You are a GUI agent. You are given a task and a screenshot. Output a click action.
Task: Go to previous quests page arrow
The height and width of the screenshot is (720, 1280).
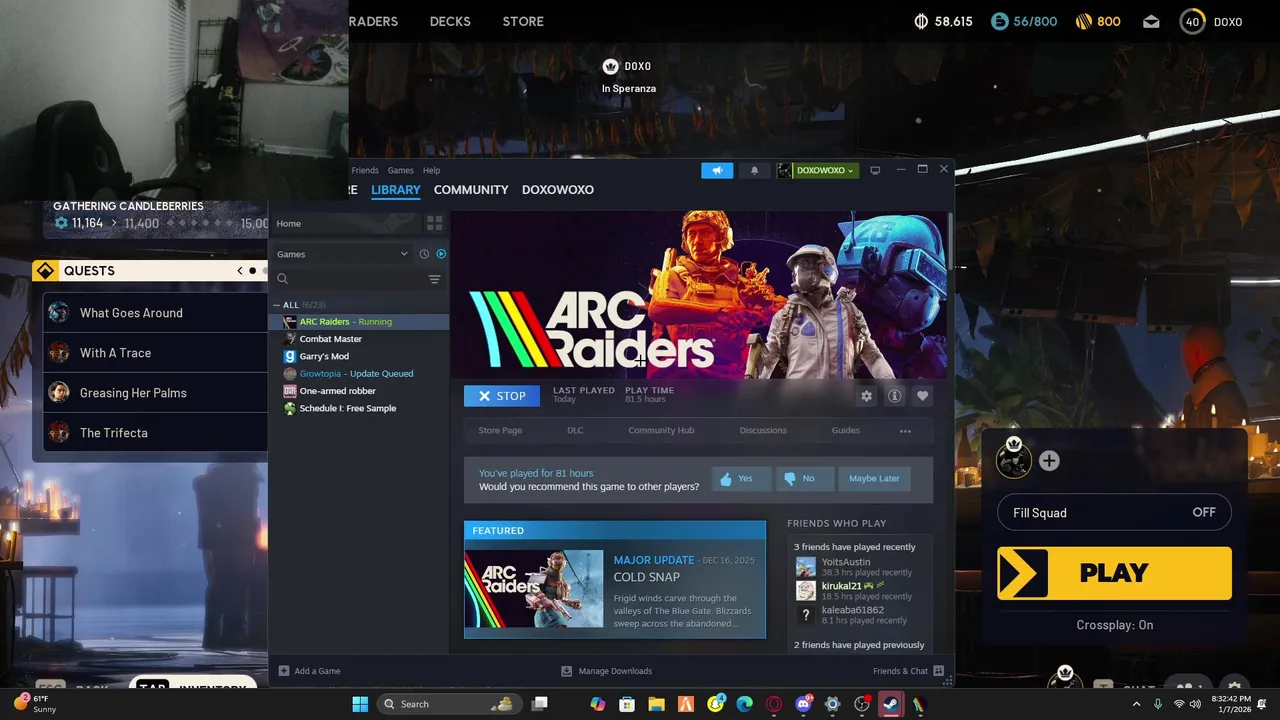pyautogui.click(x=240, y=271)
